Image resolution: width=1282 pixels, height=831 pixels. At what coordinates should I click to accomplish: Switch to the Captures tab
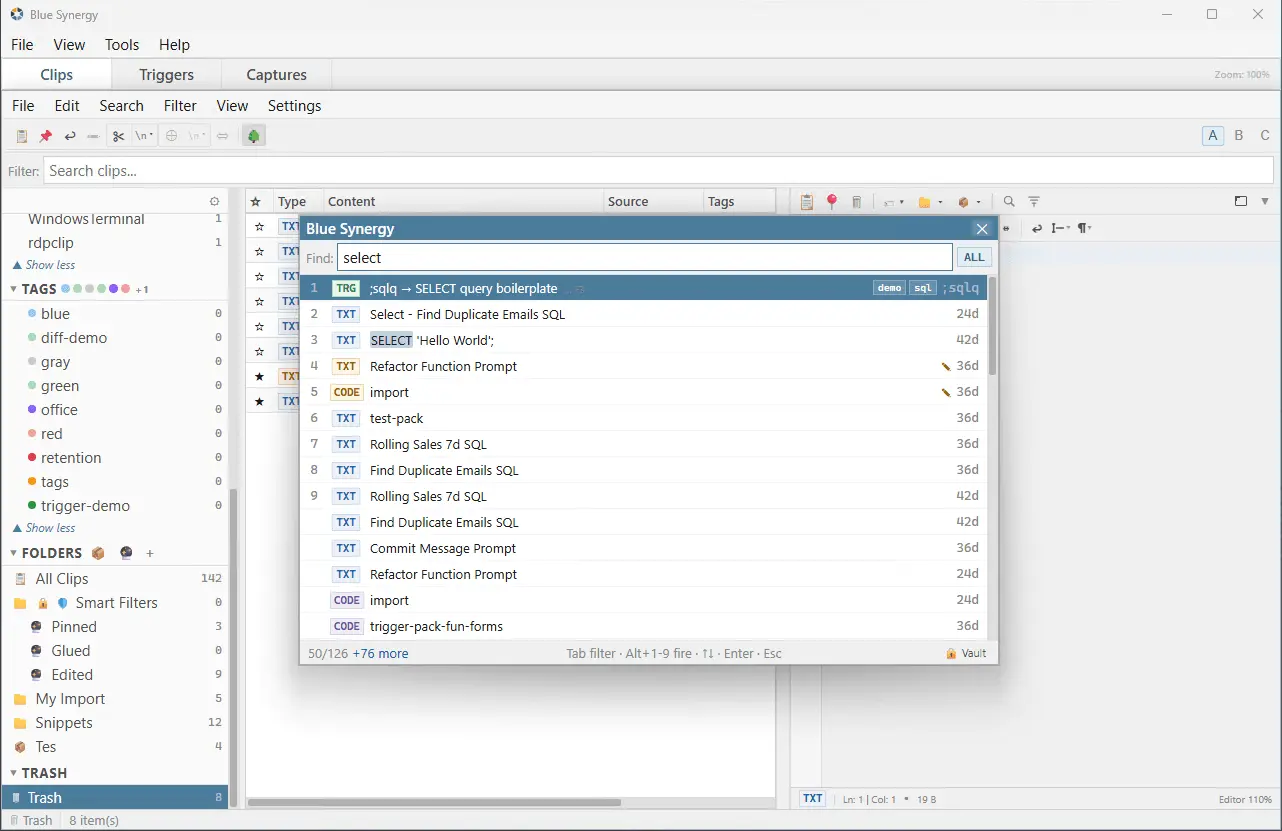click(x=276, y=75)
